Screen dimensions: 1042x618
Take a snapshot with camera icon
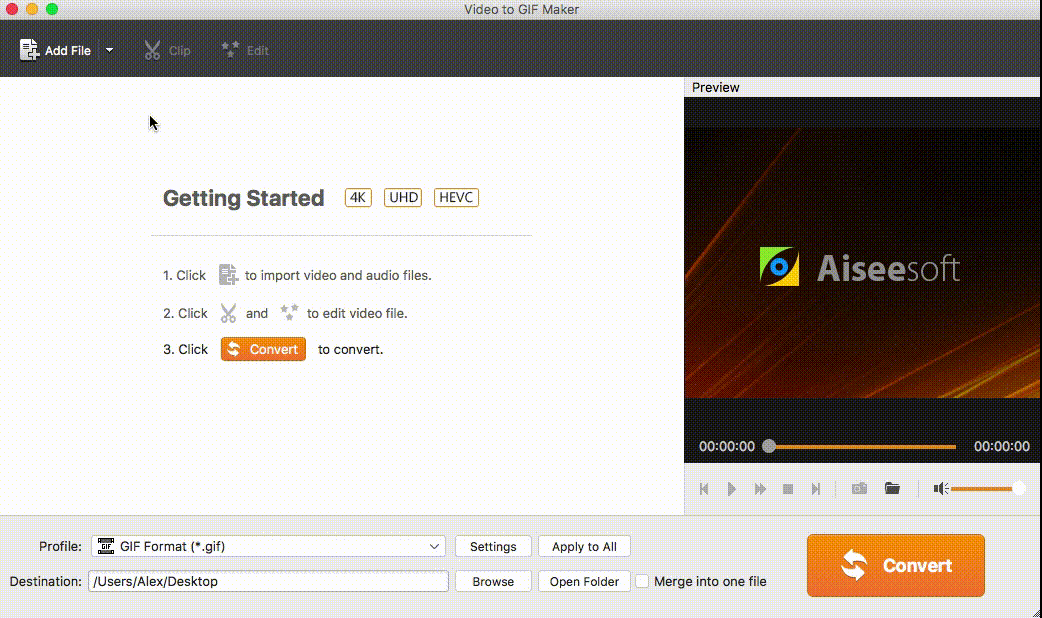(x=859, y=489)
